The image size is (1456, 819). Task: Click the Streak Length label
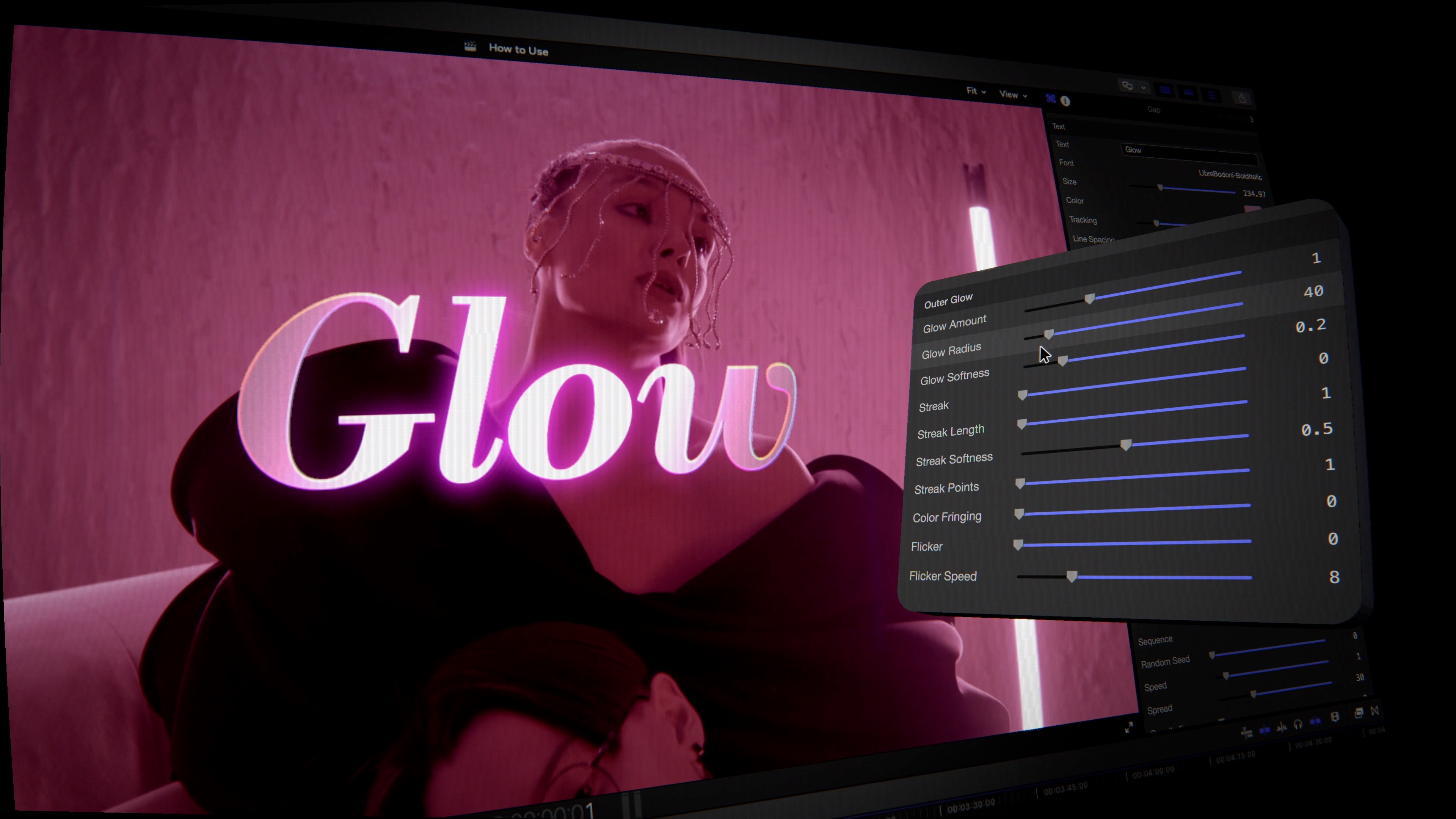coord(951,432)
